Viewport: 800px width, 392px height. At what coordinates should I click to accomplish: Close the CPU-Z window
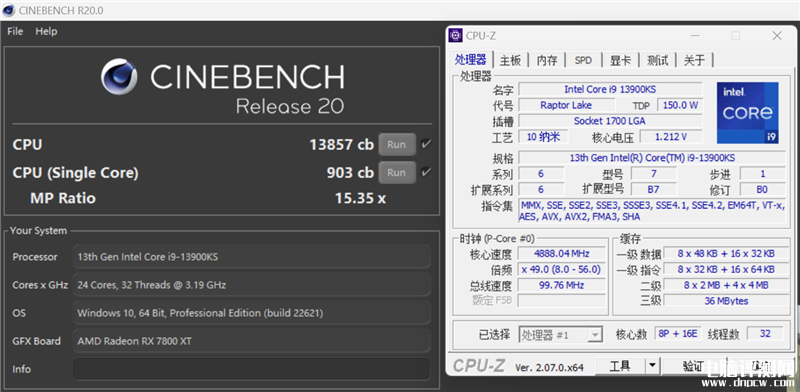point(777,35)
